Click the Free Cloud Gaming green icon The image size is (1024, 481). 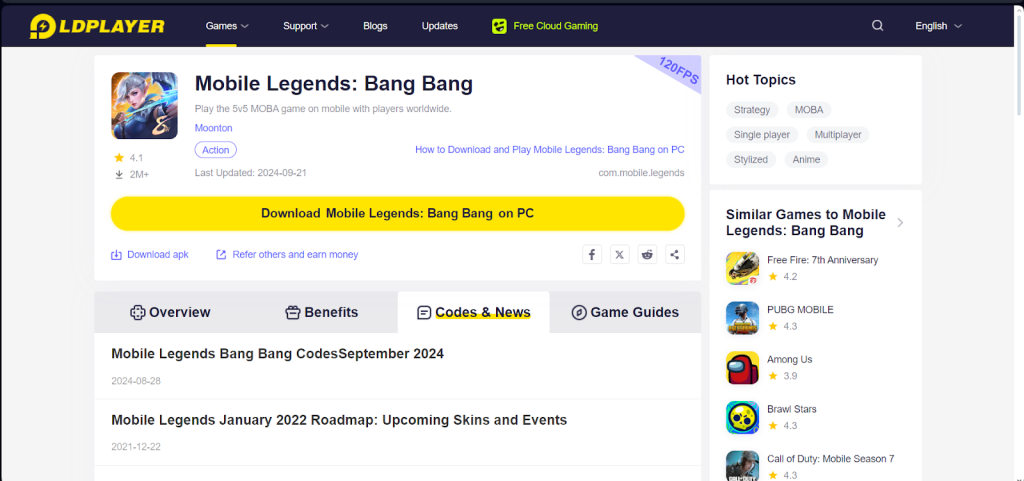pos(499,26)
